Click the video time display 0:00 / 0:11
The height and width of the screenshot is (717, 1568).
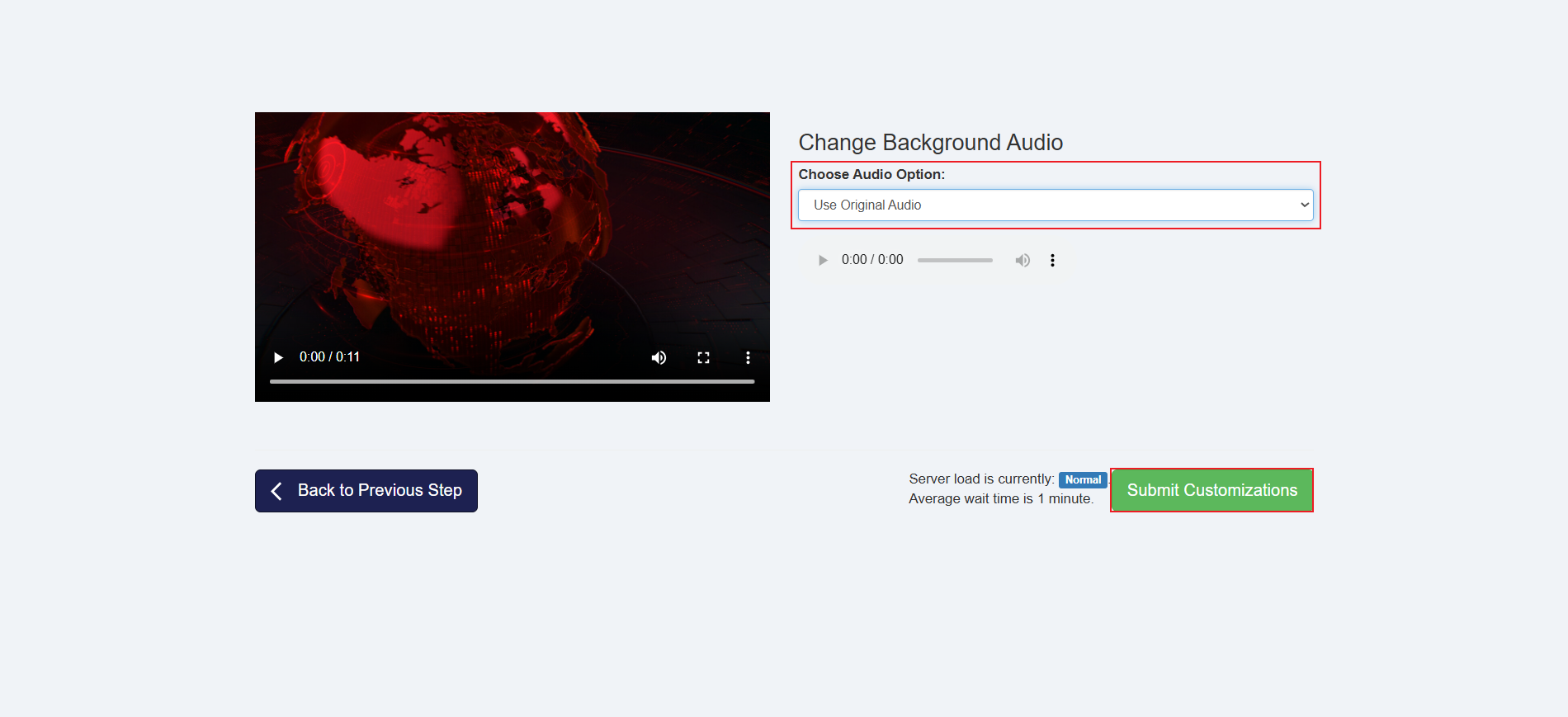click(329, 357)
